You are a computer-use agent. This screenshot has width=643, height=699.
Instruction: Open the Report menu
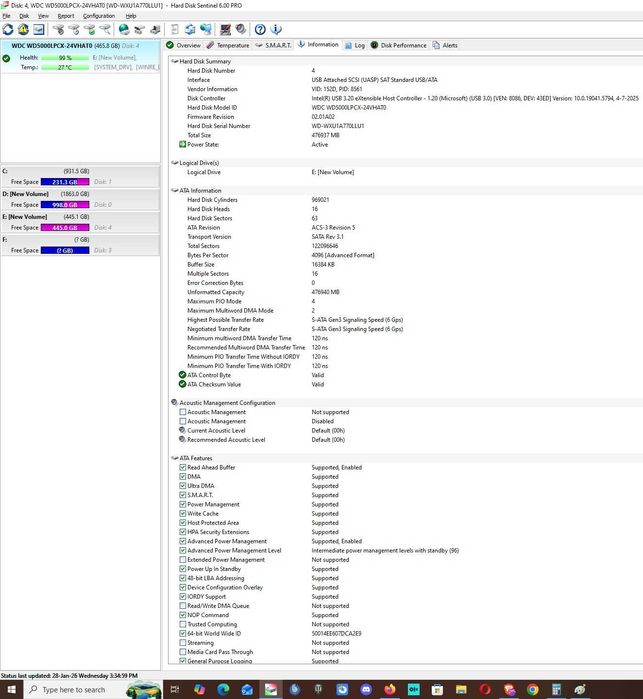tap(66, 16)
